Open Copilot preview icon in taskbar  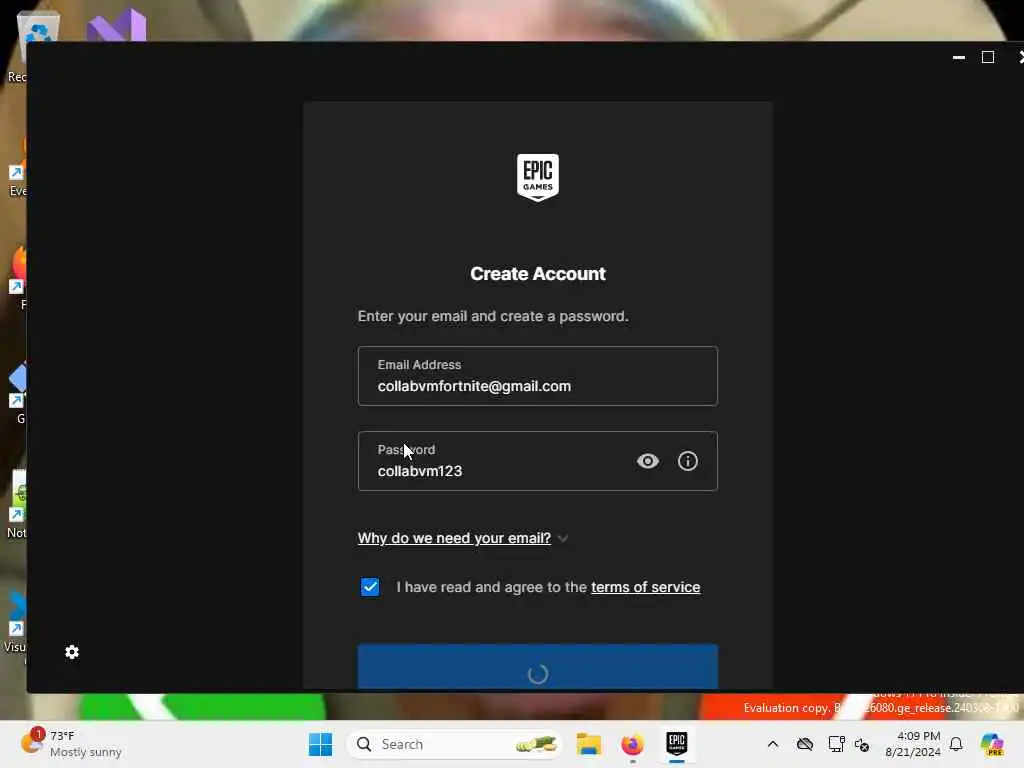993,744
